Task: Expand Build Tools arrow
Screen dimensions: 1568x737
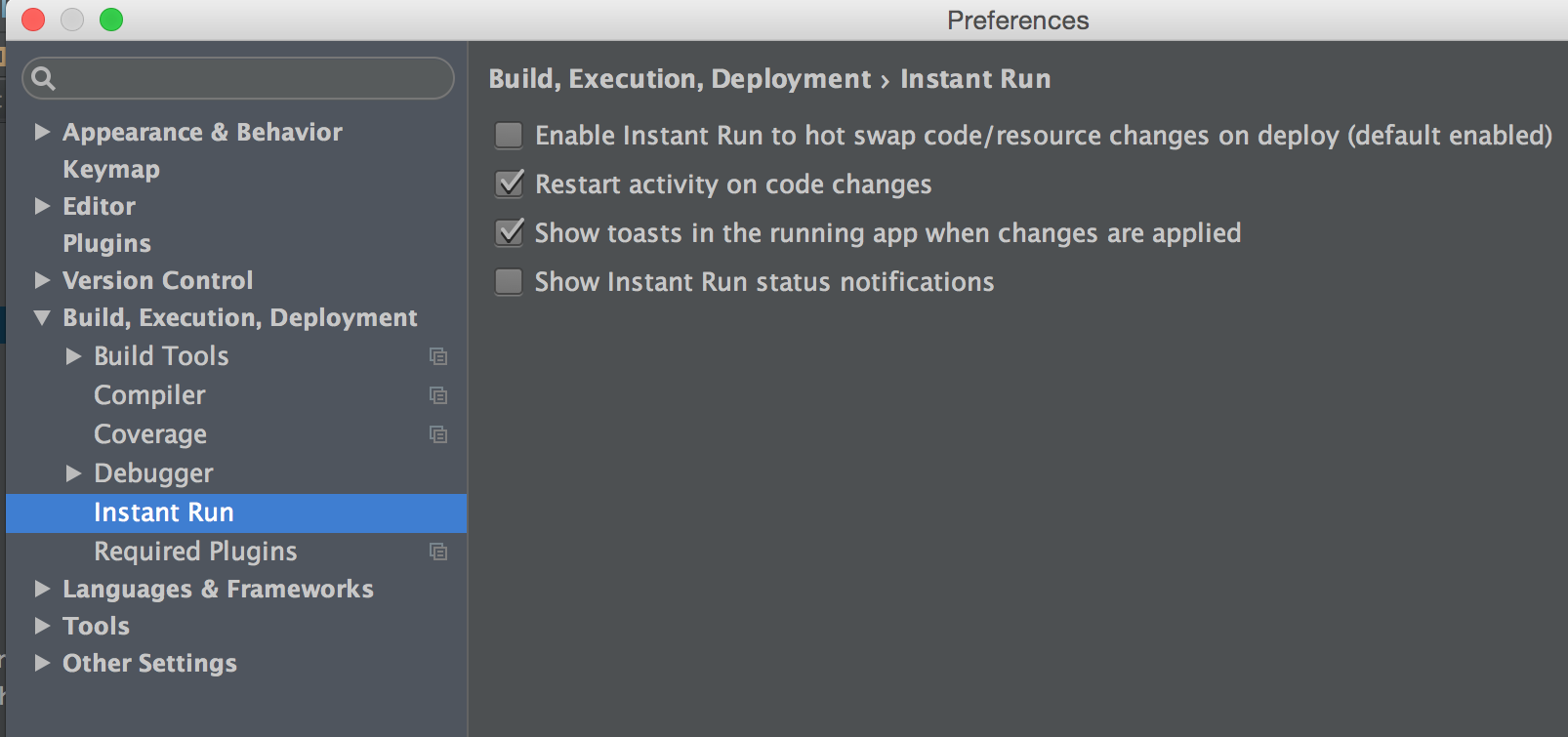Action: click(x=73, y=356)
